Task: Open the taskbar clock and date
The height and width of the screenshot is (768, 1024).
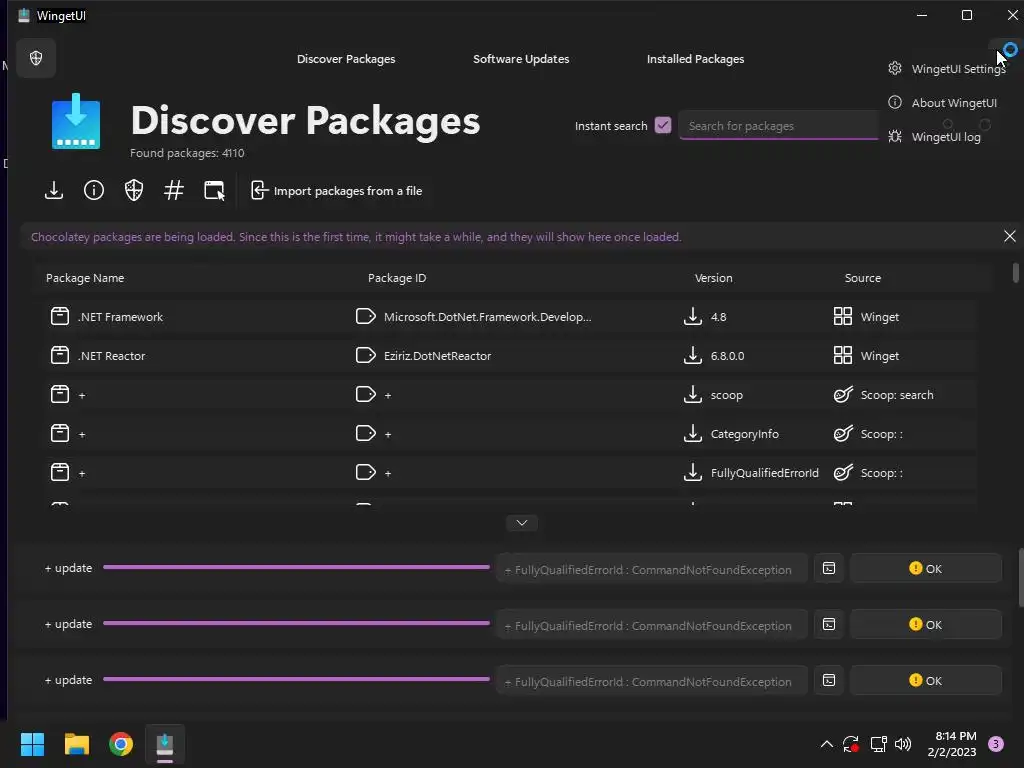Action: coord(952,744)
